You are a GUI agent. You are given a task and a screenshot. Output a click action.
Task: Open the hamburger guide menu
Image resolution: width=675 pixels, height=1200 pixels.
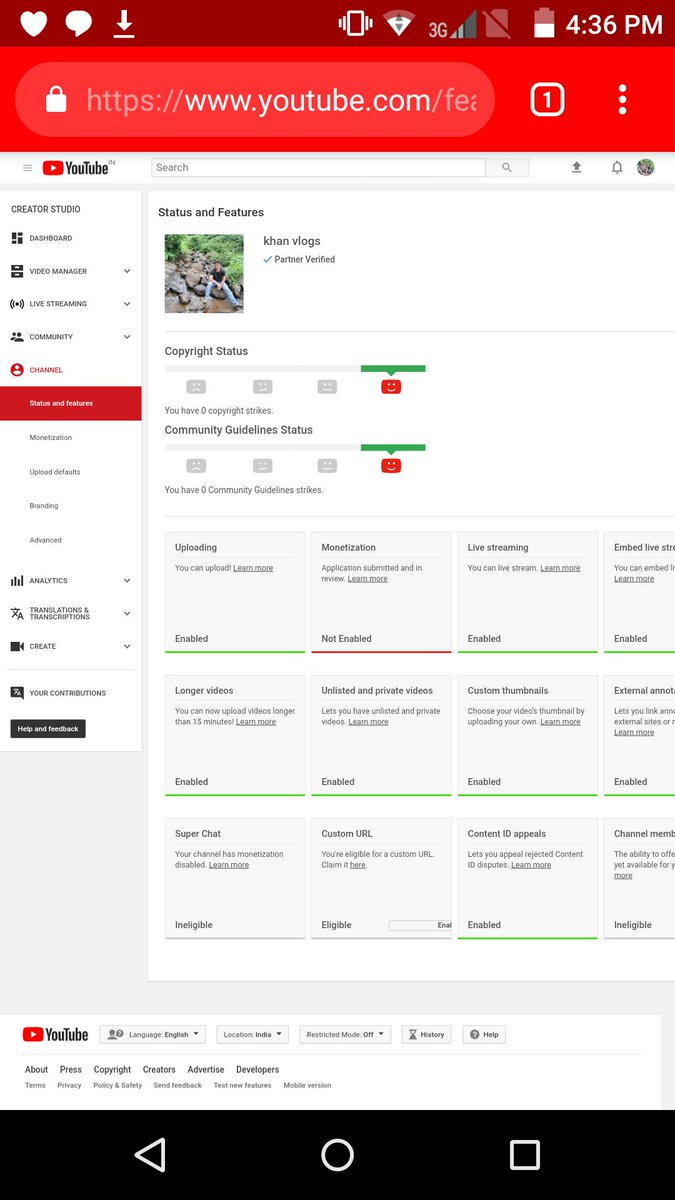(x=27, y=168)
